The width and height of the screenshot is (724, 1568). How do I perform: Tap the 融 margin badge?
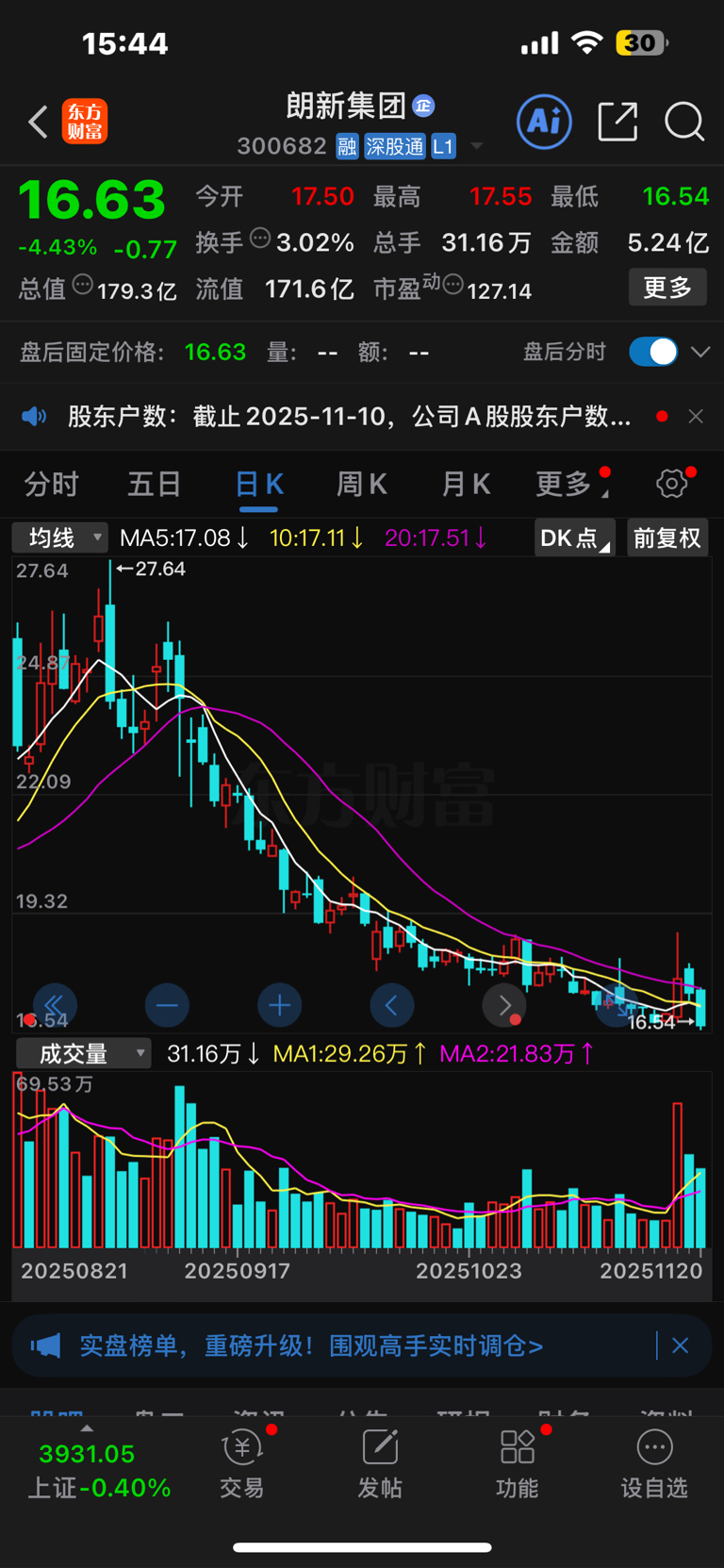tap(347, 146)
